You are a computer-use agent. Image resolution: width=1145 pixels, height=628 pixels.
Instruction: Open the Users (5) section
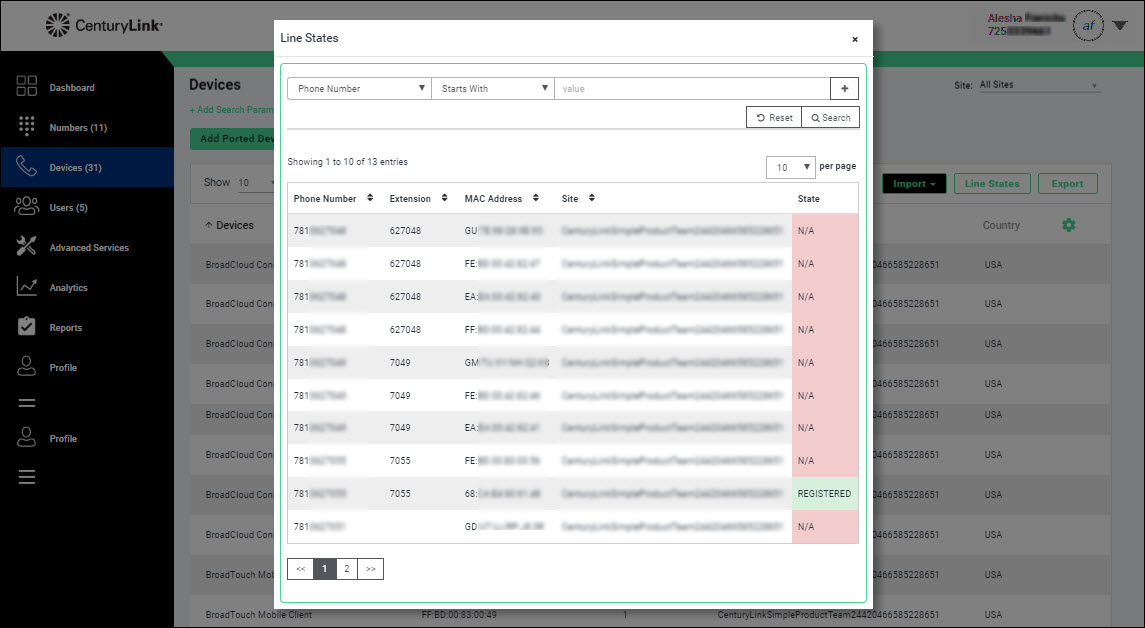coord(68,208)
